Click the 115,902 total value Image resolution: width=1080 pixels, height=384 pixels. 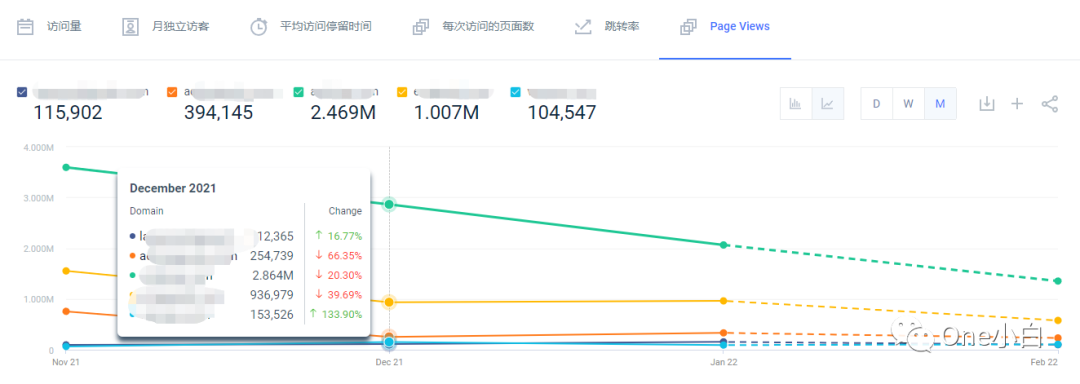[x=68, y=112]
